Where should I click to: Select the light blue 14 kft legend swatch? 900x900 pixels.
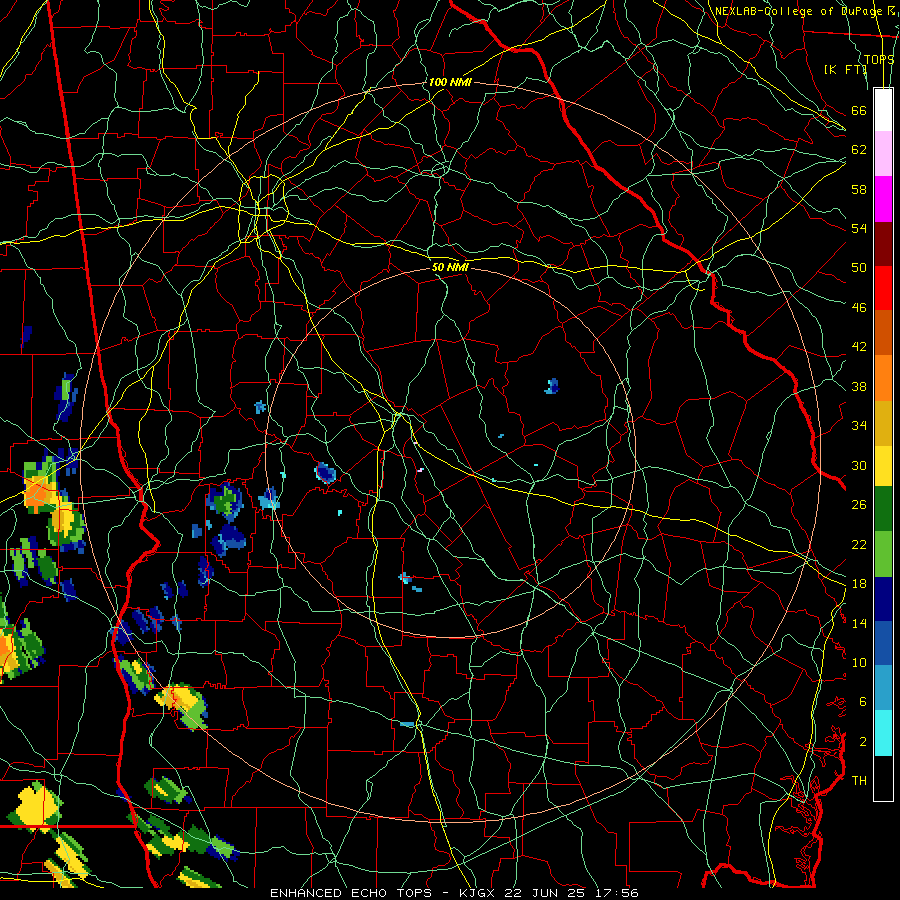coord(883,688)
